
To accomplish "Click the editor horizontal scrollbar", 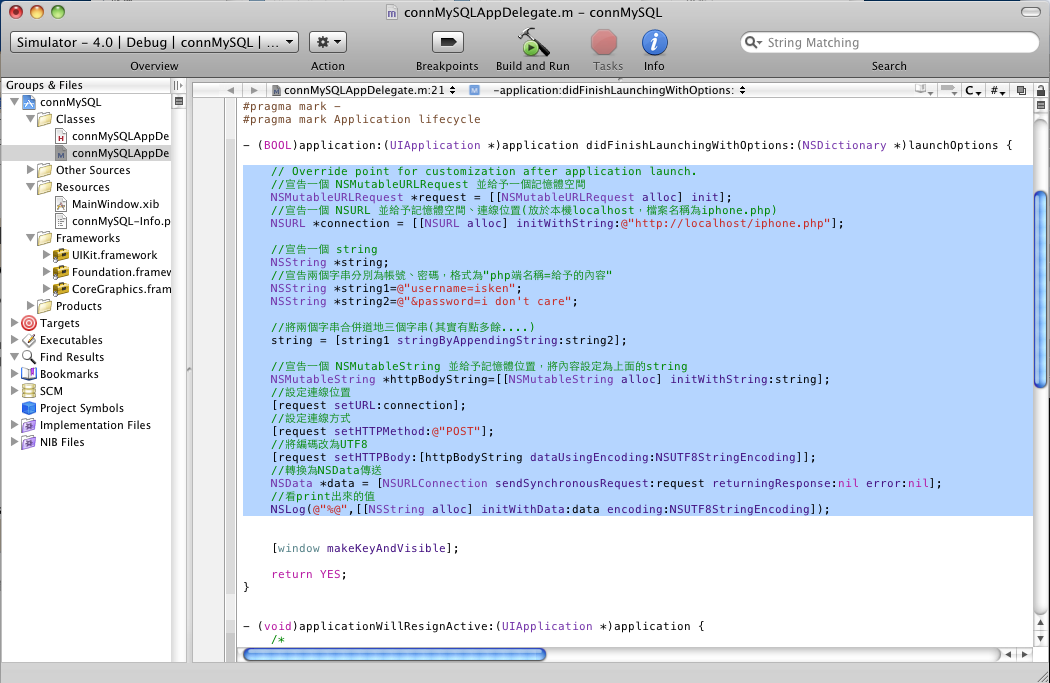I will tap(394, 654).
